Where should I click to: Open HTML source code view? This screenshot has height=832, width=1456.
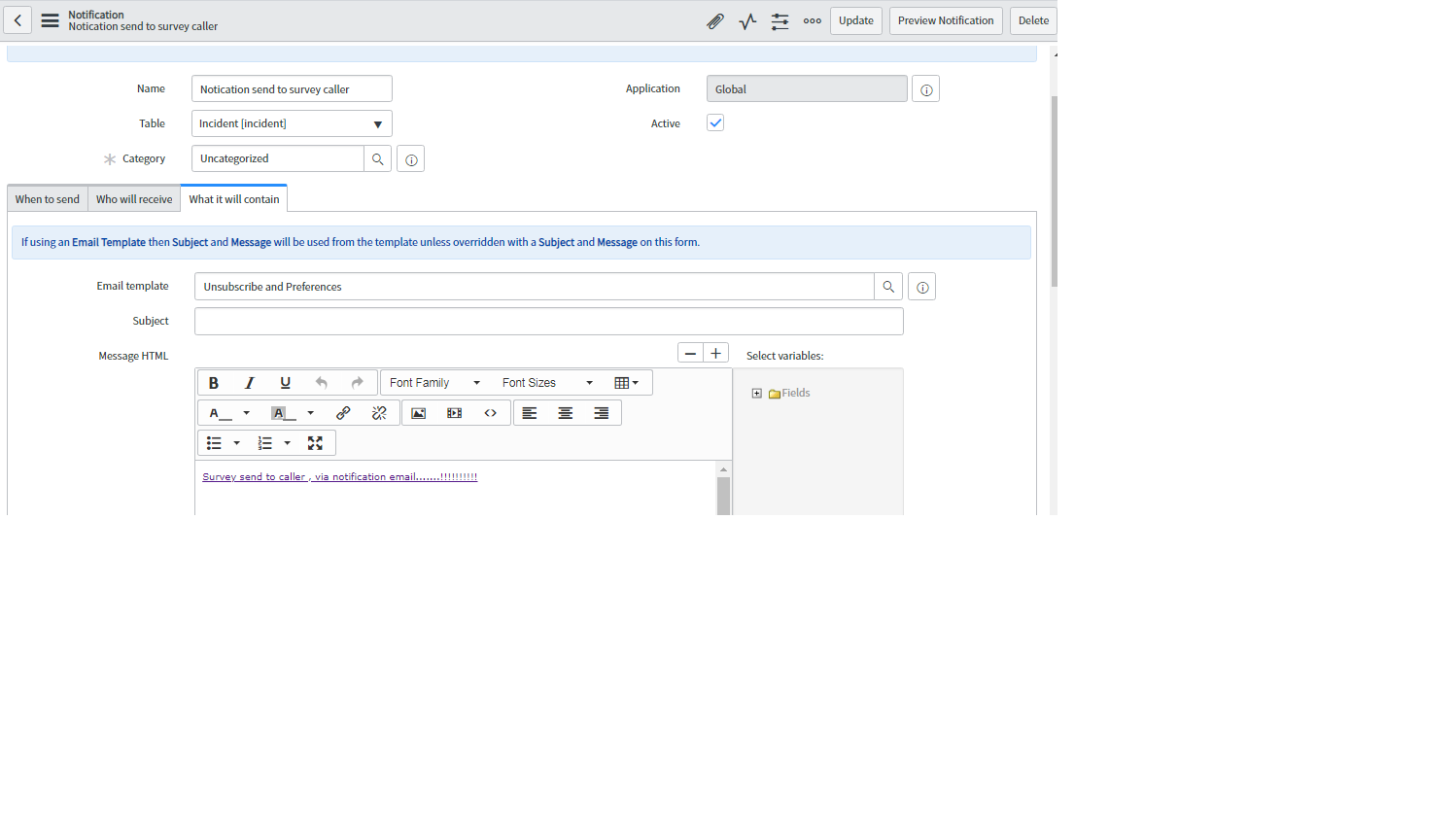pyautogui.click(x=491, y=413)
